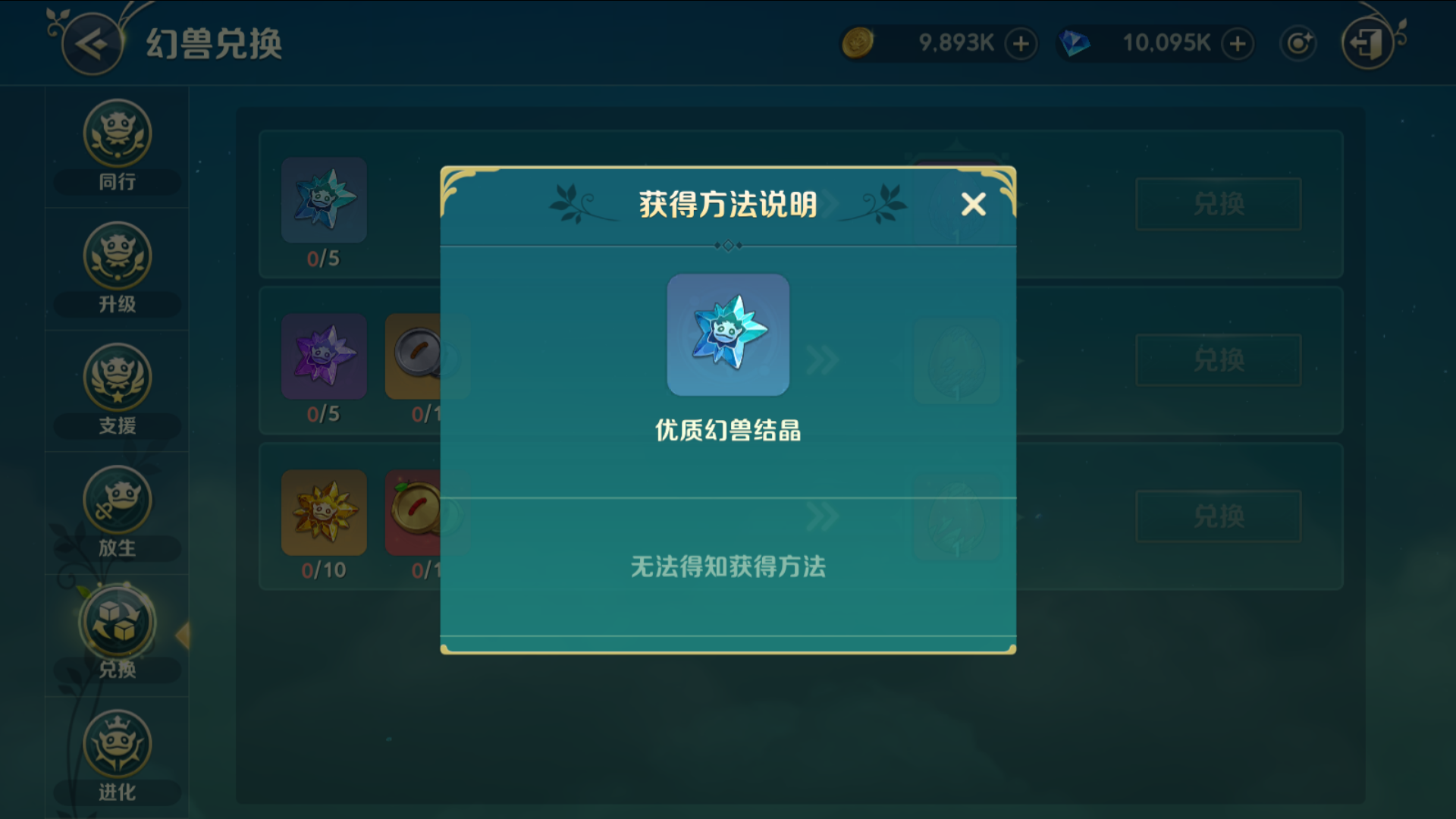
Task: Click the first row 兑换 button
Action: pos(1219,203)
